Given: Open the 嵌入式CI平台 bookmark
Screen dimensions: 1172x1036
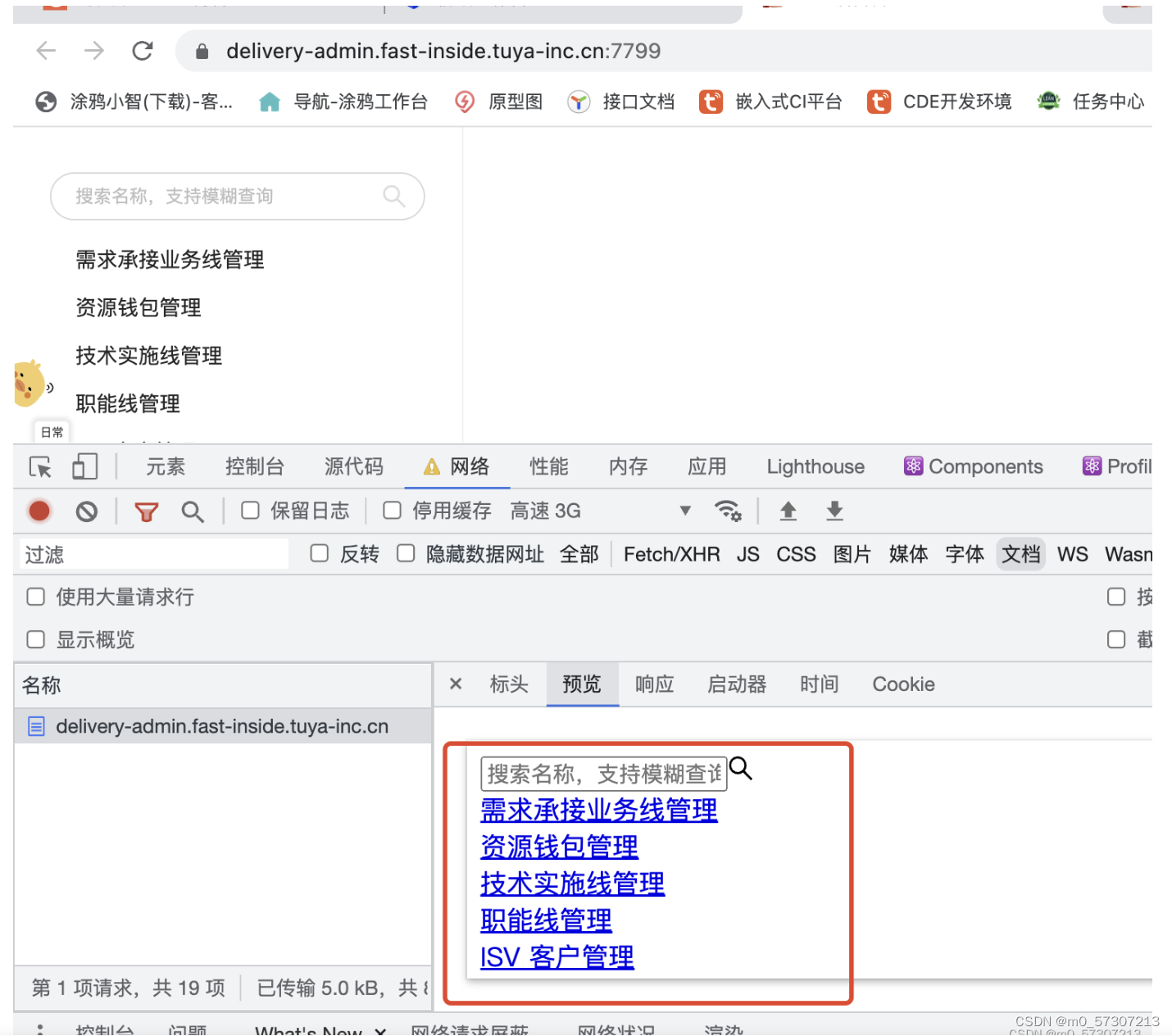Looking at the screenshot, I should point(770,102).
